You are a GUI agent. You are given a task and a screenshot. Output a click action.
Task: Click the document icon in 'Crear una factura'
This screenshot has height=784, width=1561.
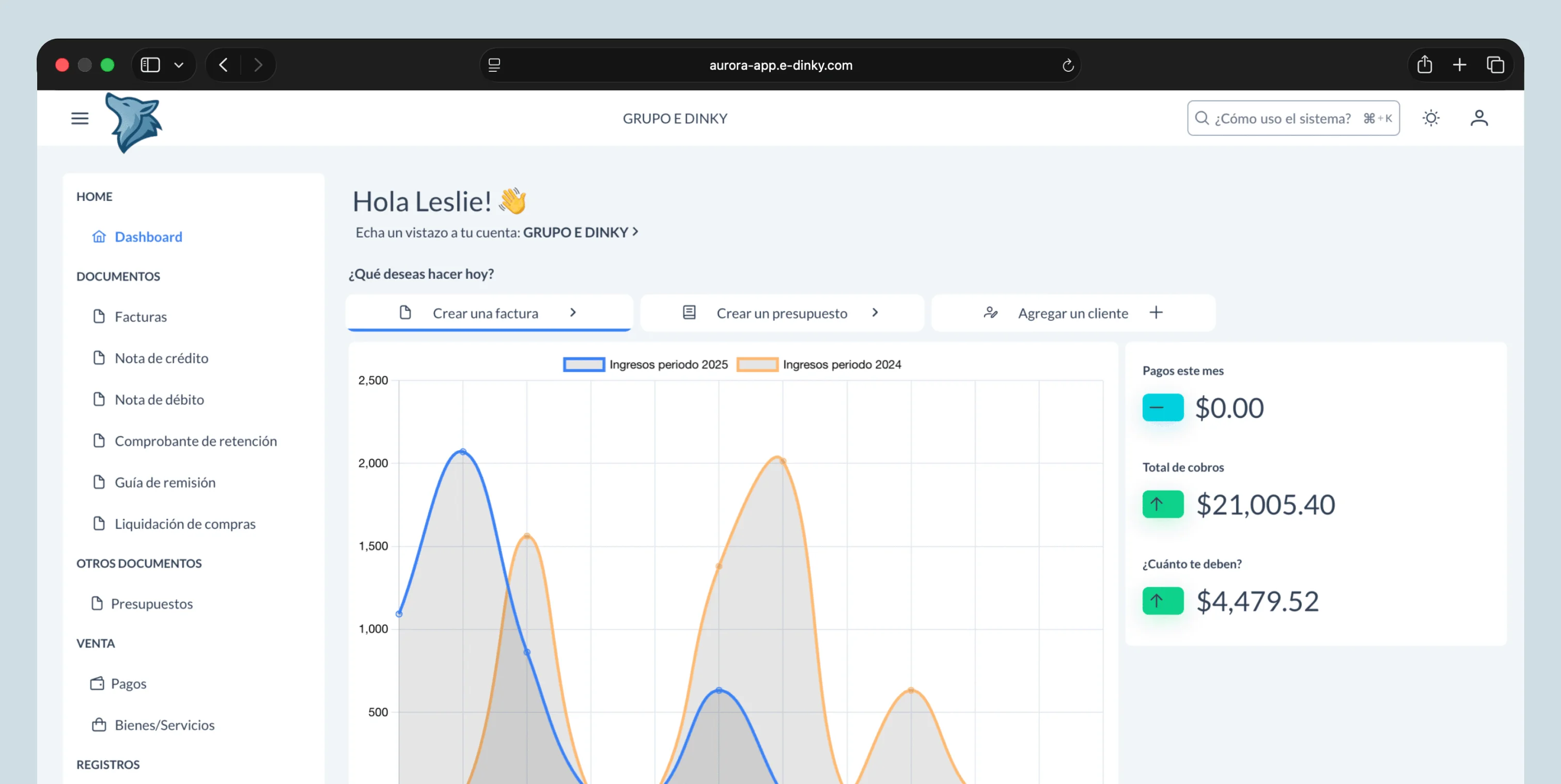point(405,312)
